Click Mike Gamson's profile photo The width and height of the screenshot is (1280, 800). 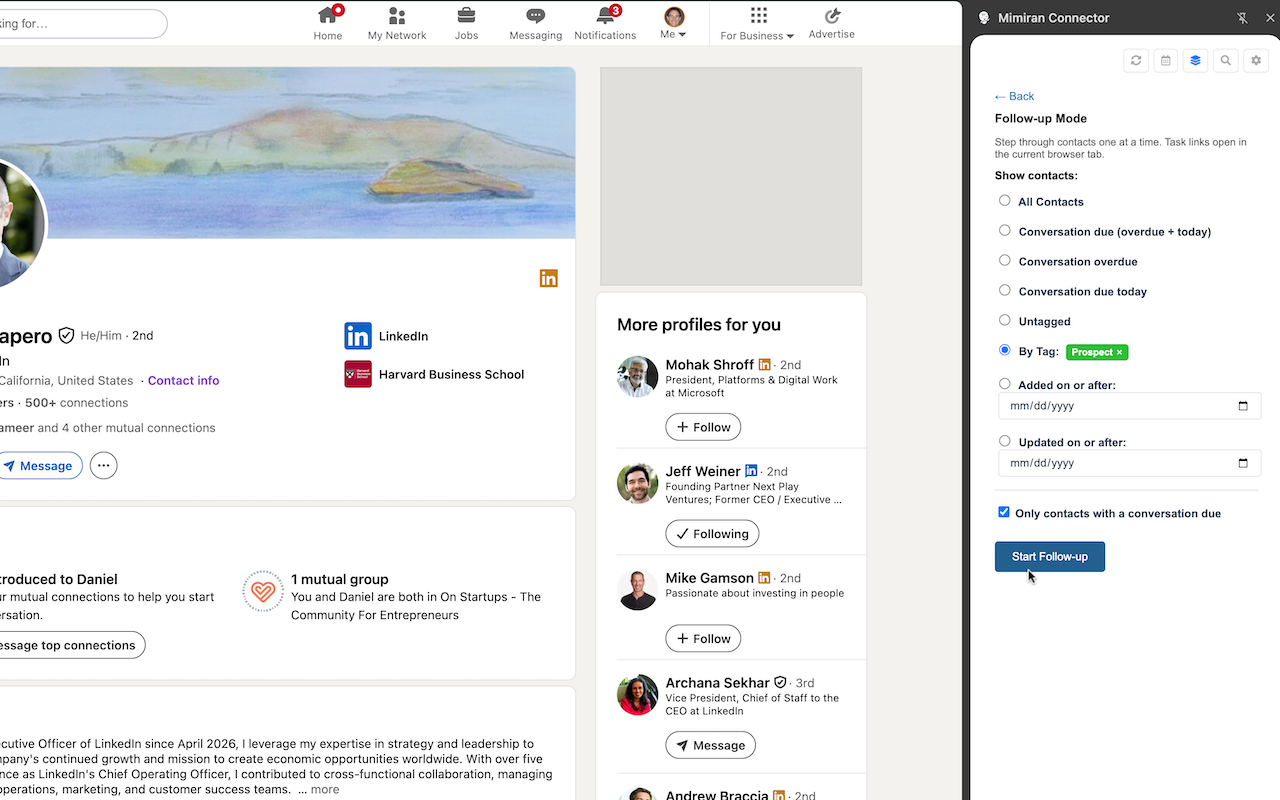637,590
